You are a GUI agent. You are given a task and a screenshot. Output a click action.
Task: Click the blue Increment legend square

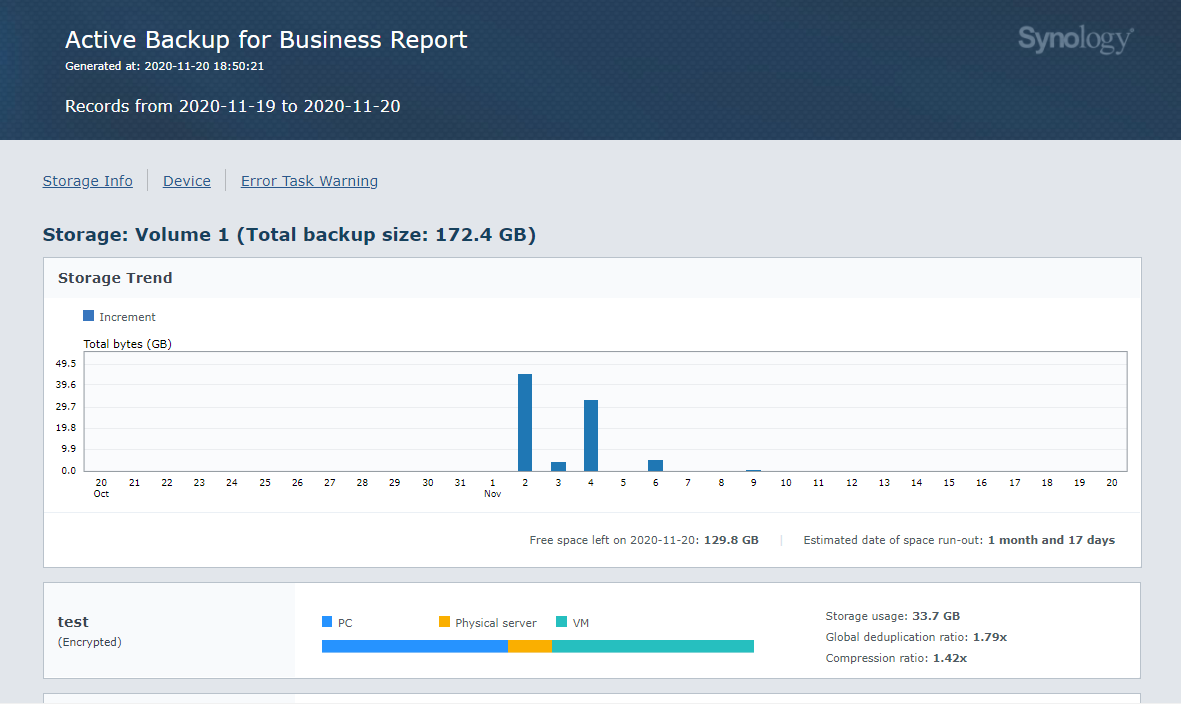tap(90, 316)
